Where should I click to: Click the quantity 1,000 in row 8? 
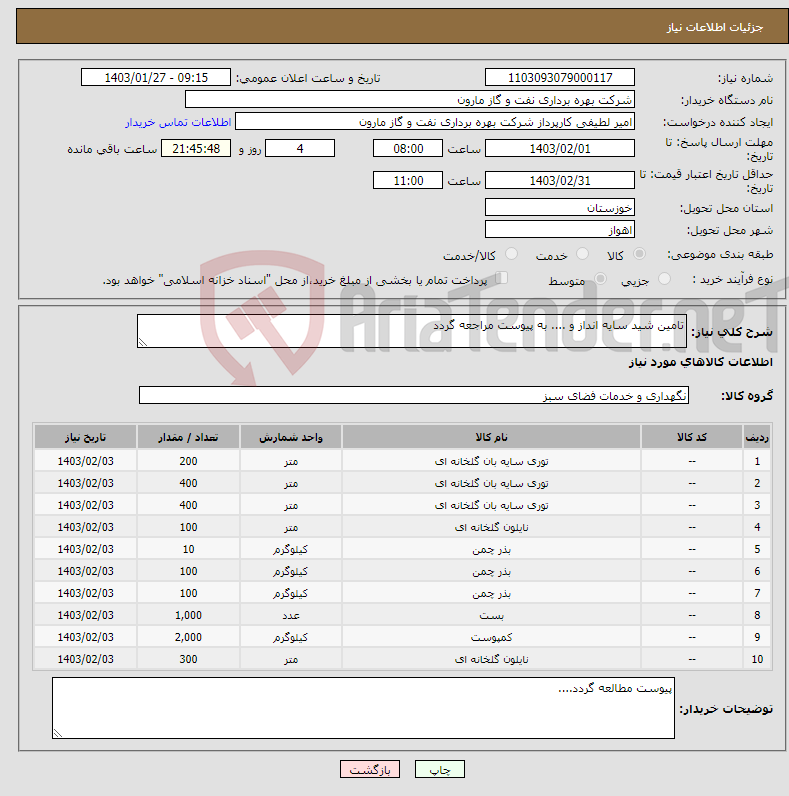(x=188, y=615)
